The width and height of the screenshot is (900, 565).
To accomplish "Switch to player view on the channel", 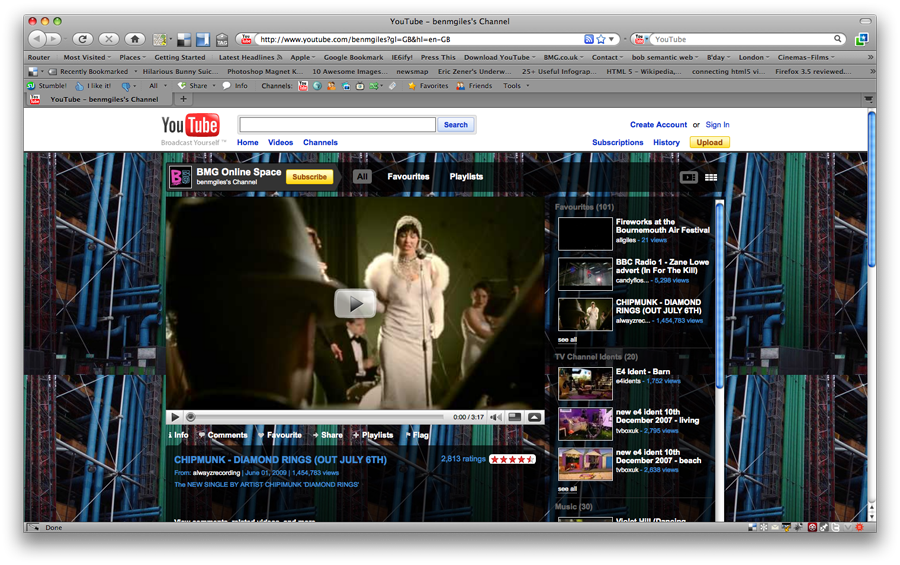I will coord(689,177).
